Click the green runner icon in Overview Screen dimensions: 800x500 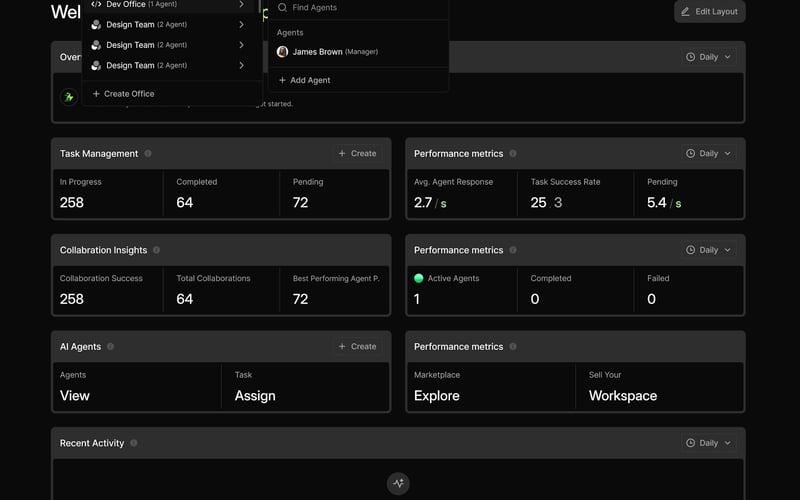click(69, 97)
